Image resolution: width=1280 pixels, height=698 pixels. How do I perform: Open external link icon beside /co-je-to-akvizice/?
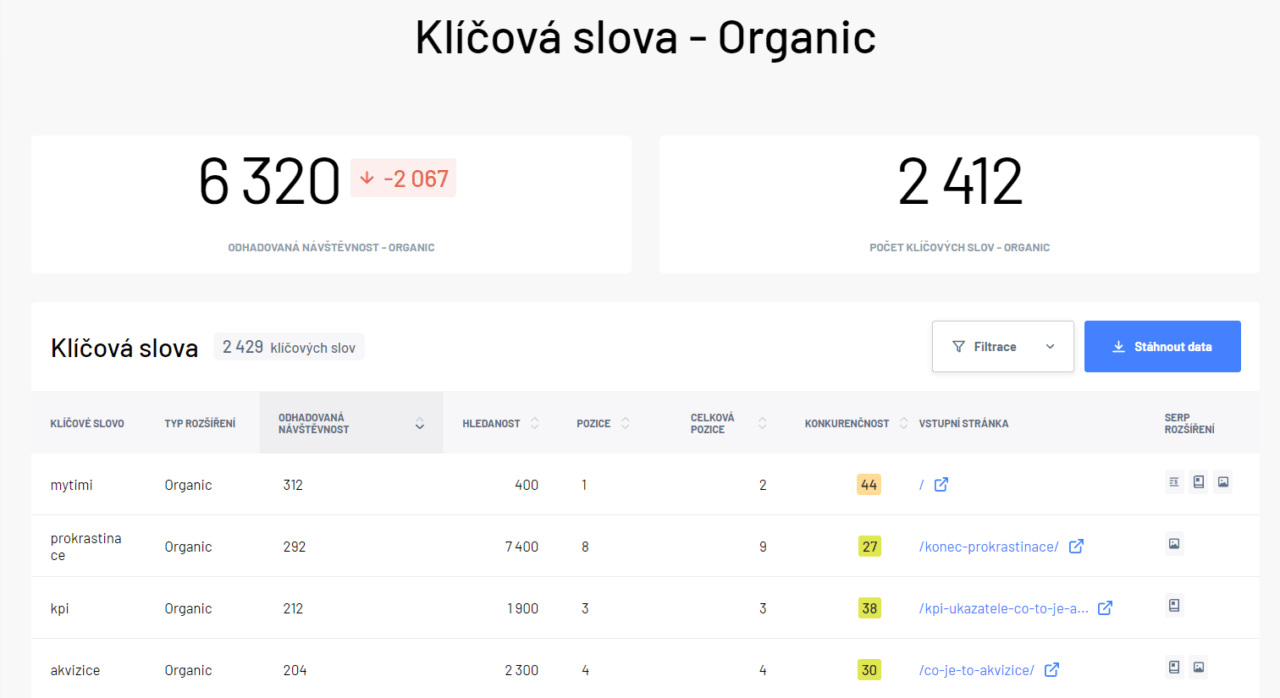click(x=1052, y=670)
